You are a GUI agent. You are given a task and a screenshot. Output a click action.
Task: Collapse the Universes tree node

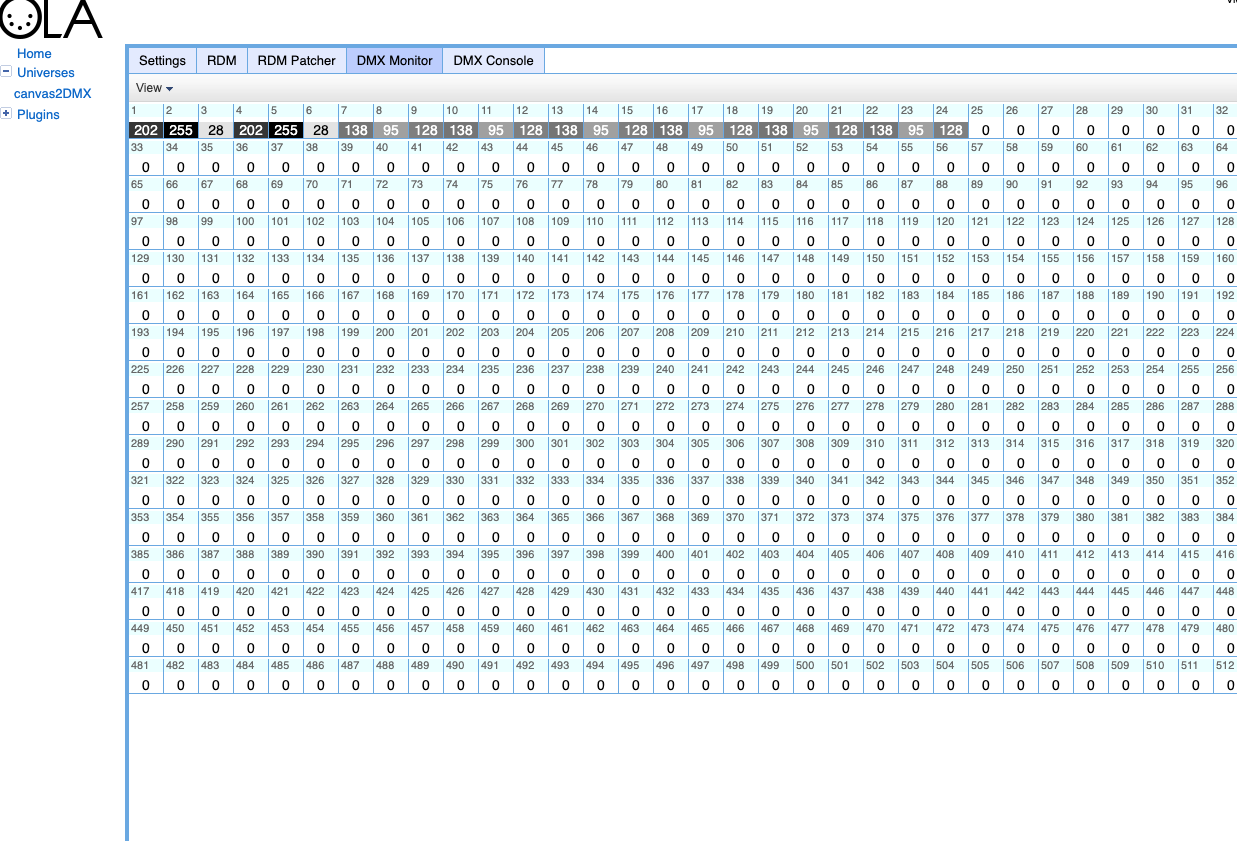pos(6,72)
